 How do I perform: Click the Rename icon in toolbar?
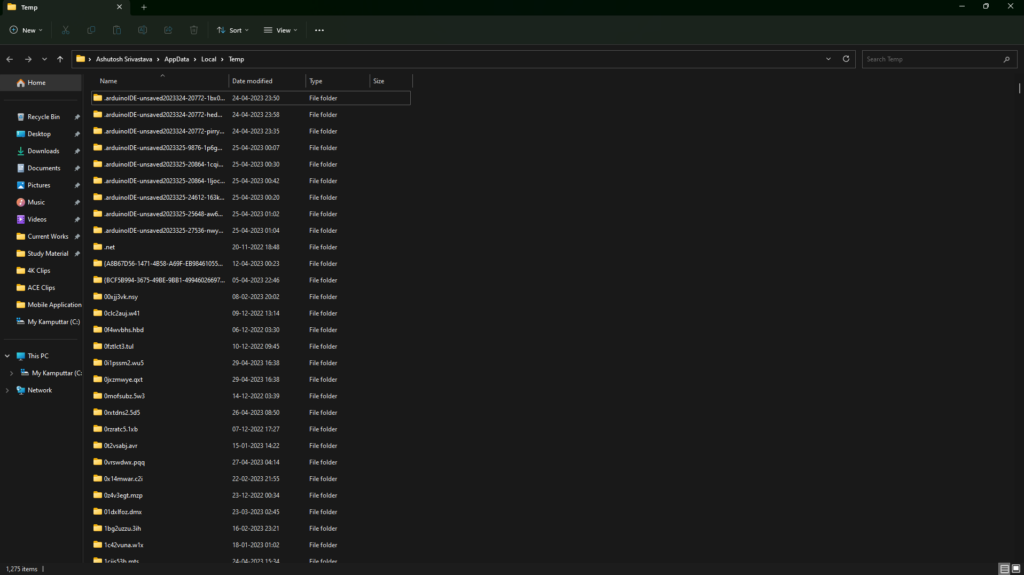(x=143, y=30)
